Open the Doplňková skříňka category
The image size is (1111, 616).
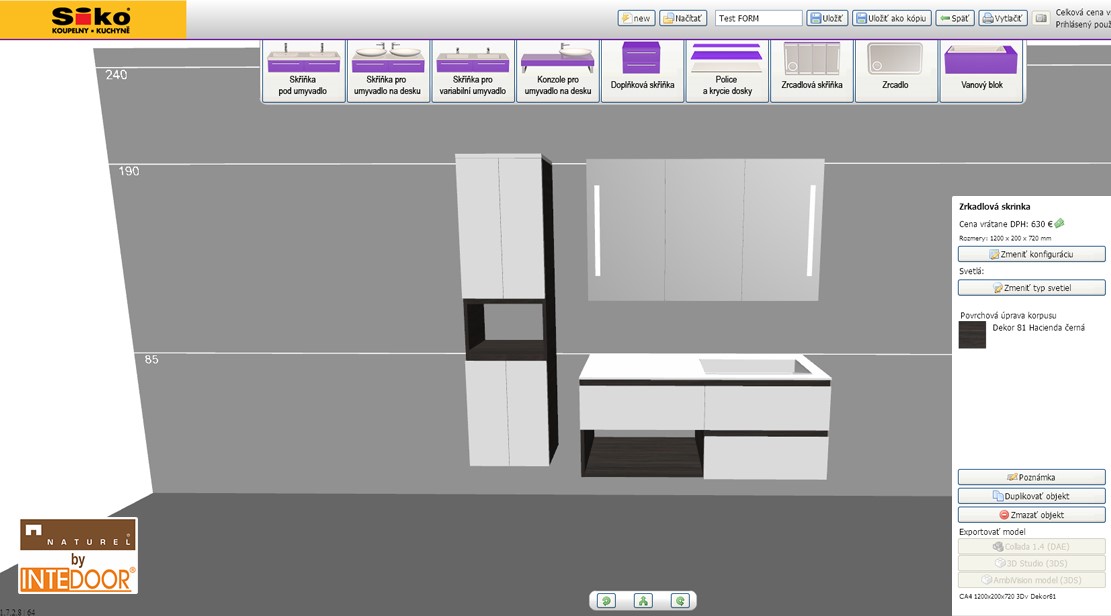[x=643, y=70]
